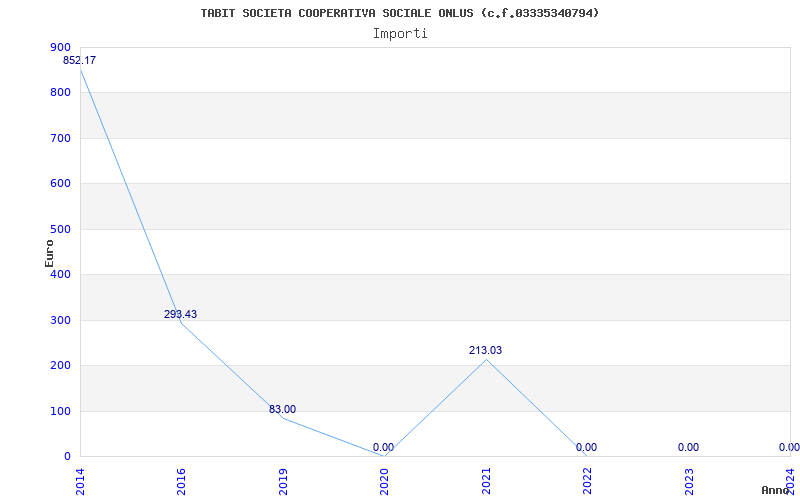Click the Anno x-axis title
The height and width of the screenshot is (500, 800).
point(775,490)
